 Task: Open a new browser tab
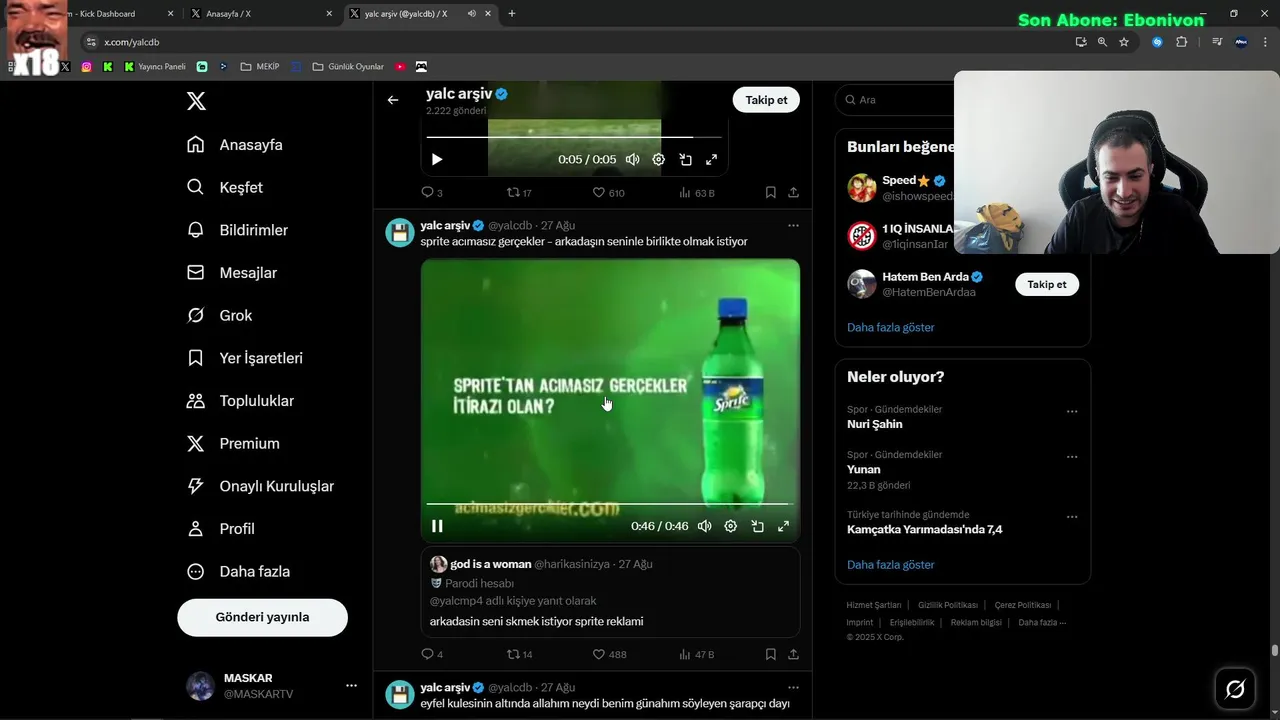512,14
